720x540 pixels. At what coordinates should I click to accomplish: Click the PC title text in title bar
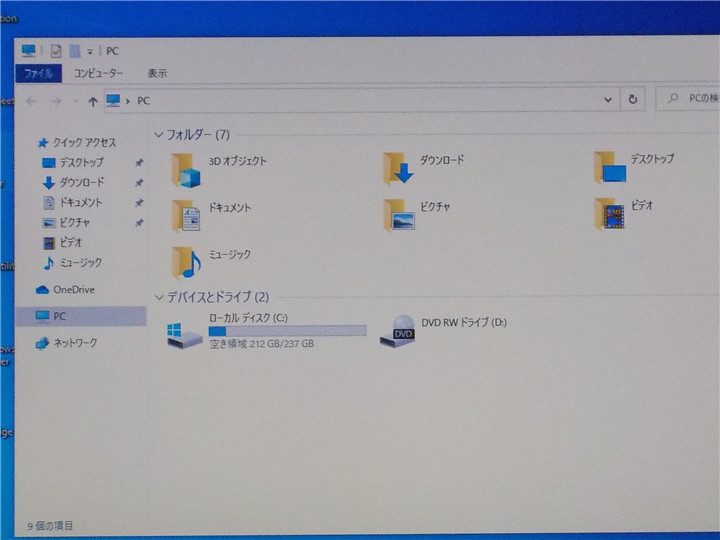pos(112,51)
